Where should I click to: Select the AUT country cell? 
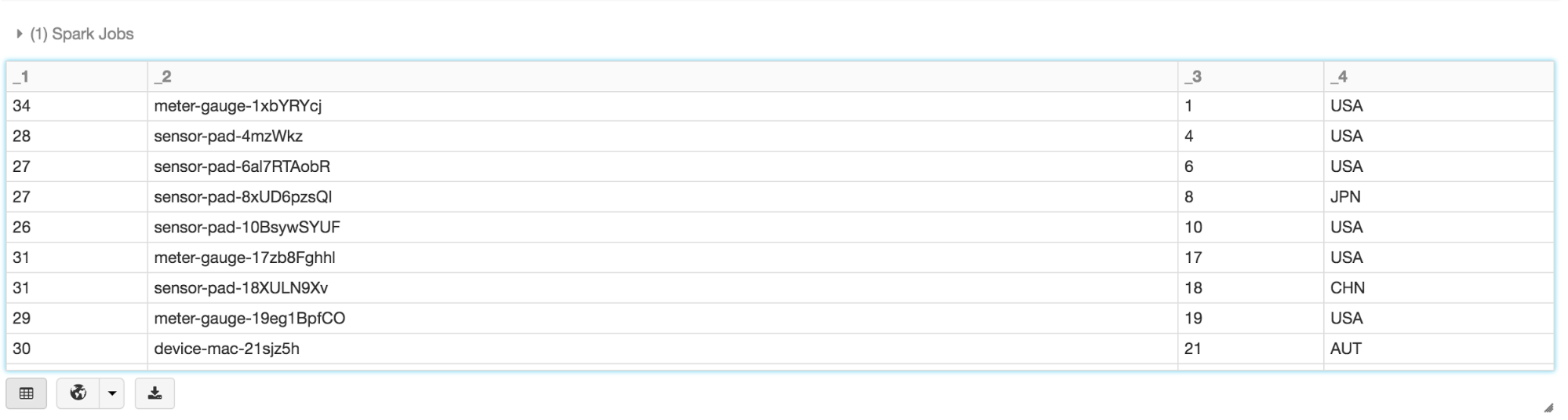[x=1346, y=349]
